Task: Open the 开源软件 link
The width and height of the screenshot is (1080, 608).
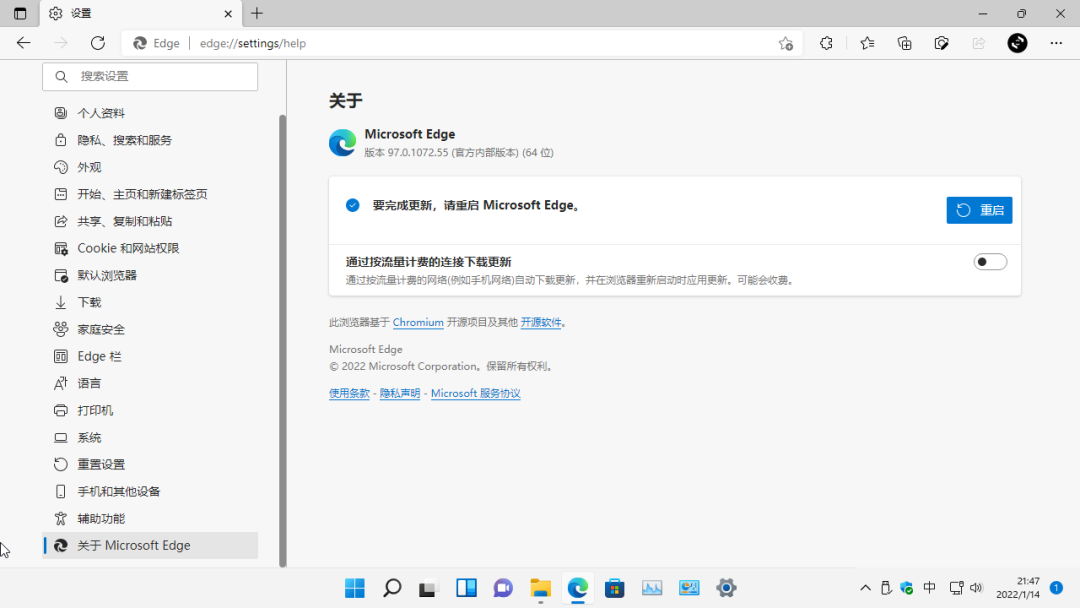Action: pos(541,322)
